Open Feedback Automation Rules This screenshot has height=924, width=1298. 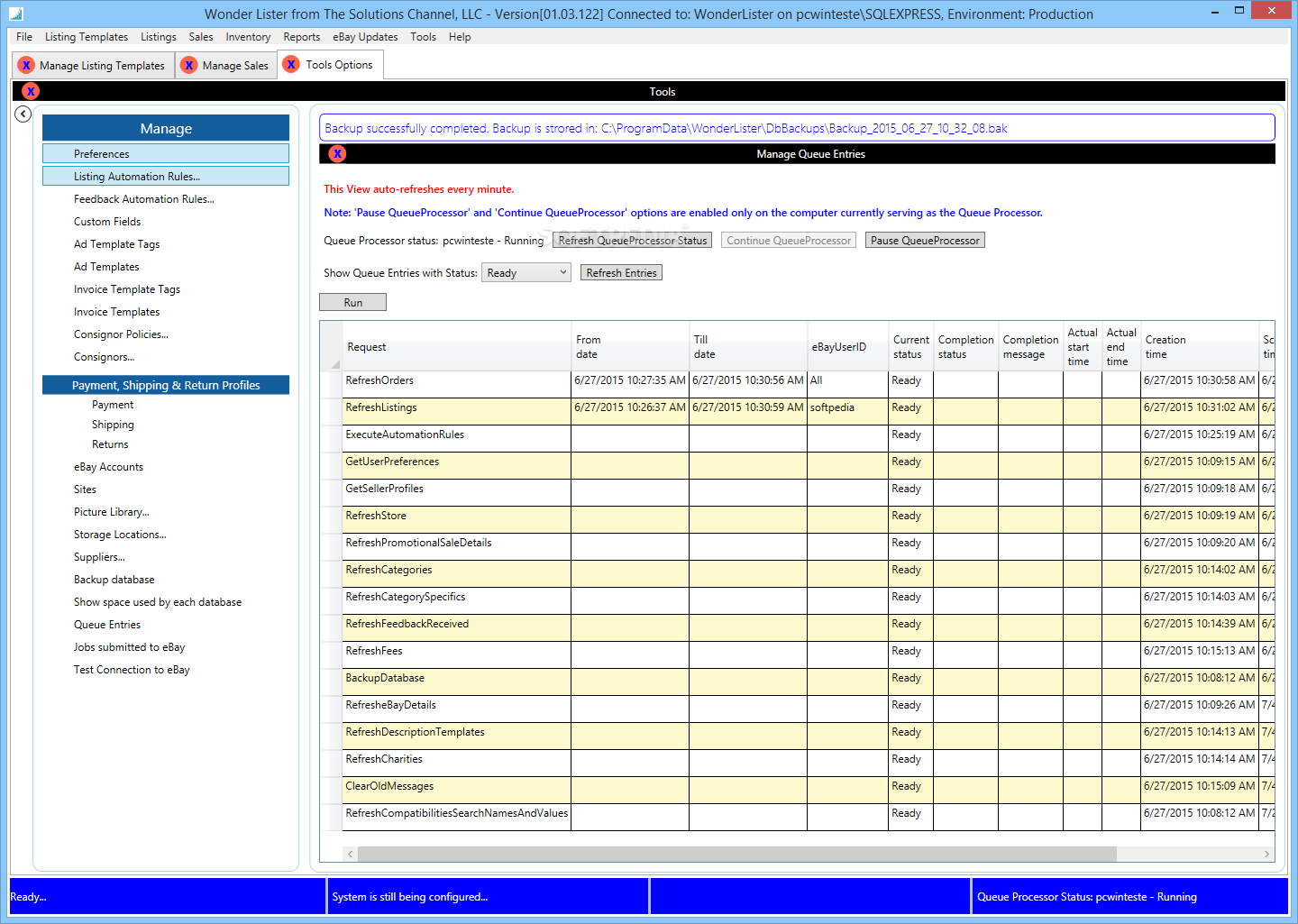(x=144, y=198)
